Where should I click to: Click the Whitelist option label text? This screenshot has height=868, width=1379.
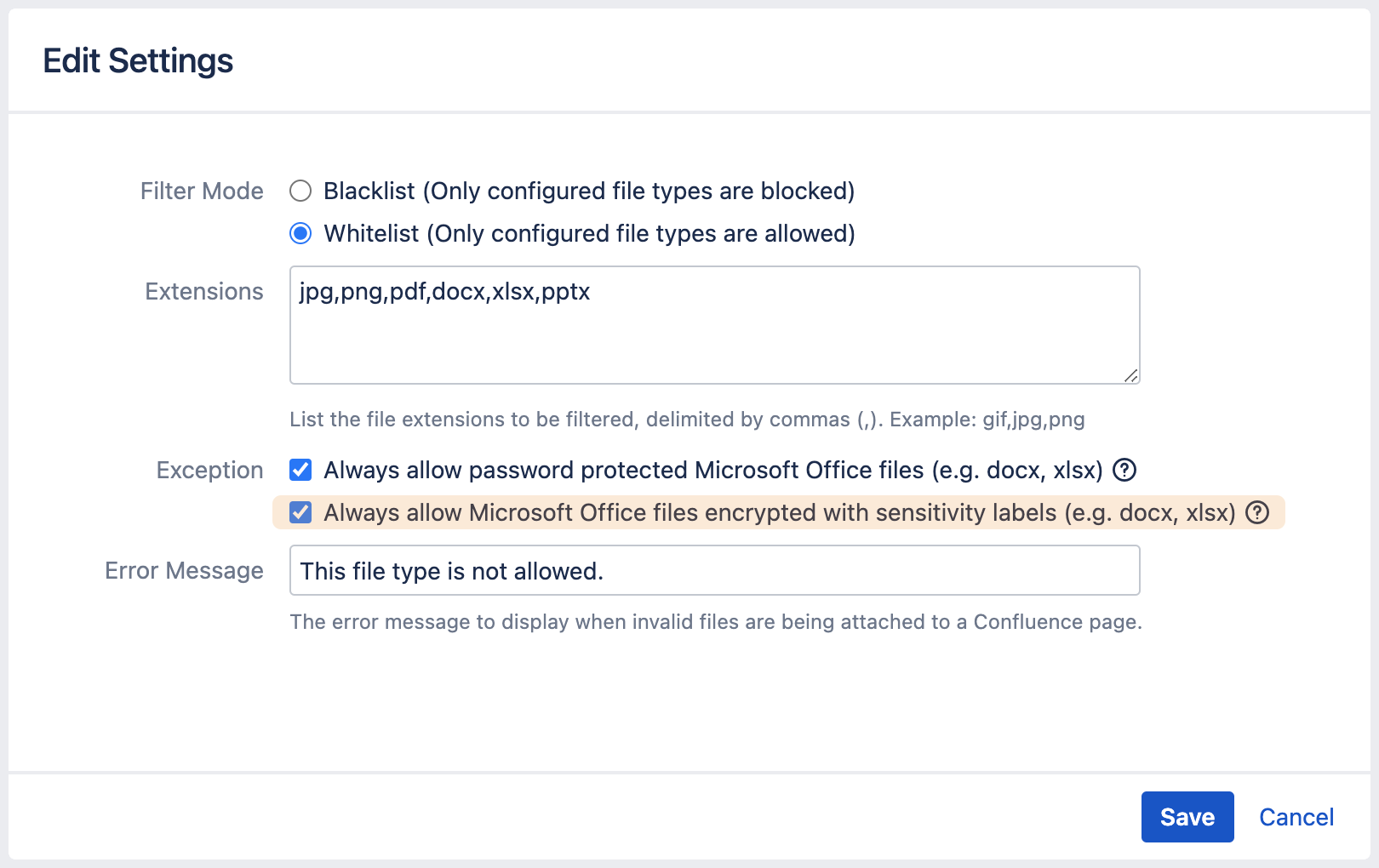pyautogui.click(x=588, y=233)
